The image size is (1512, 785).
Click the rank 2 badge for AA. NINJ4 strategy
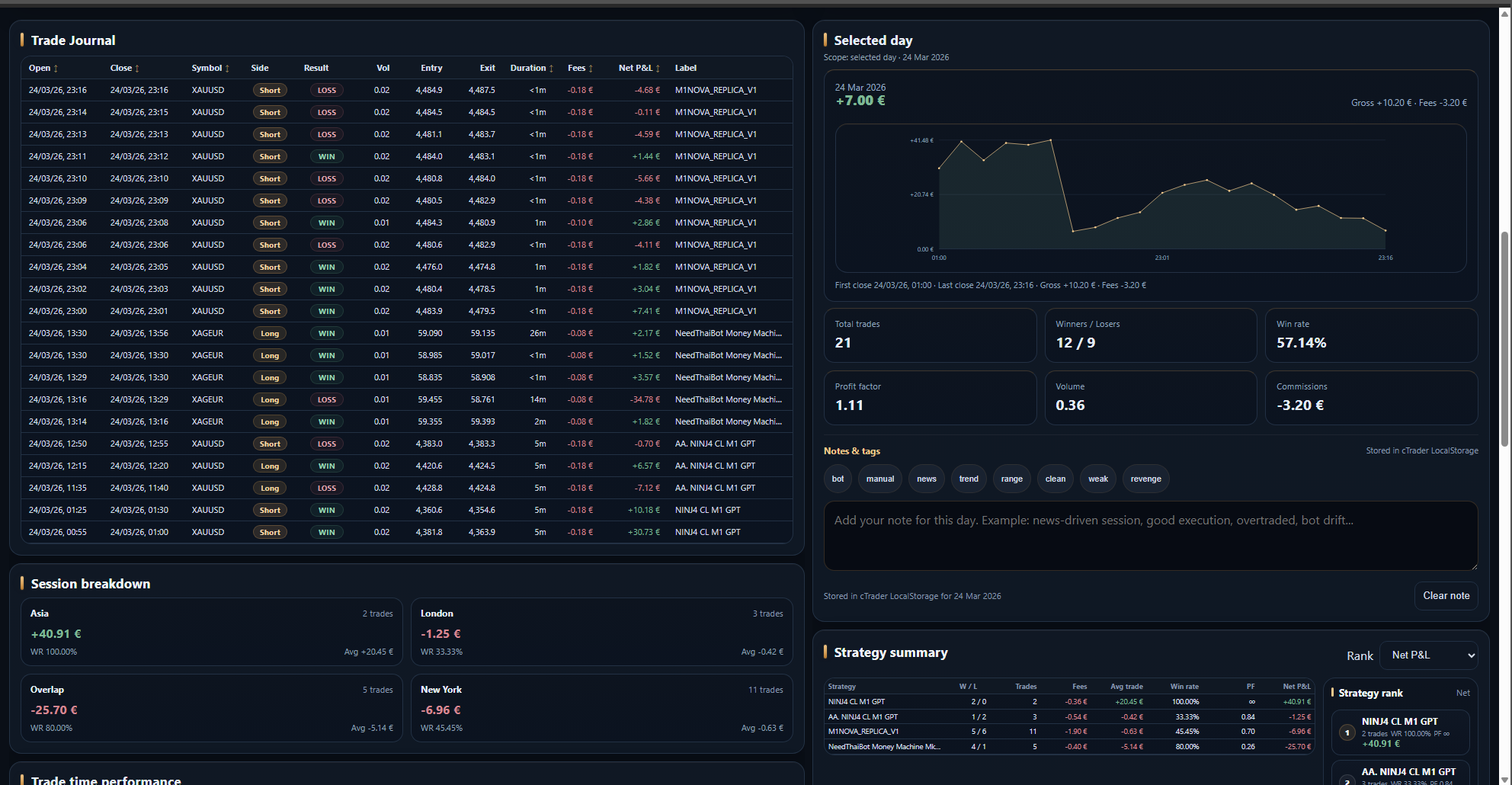1347,782
